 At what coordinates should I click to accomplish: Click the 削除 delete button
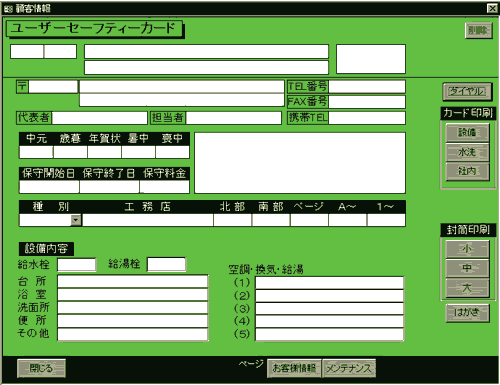coord(478,30)
